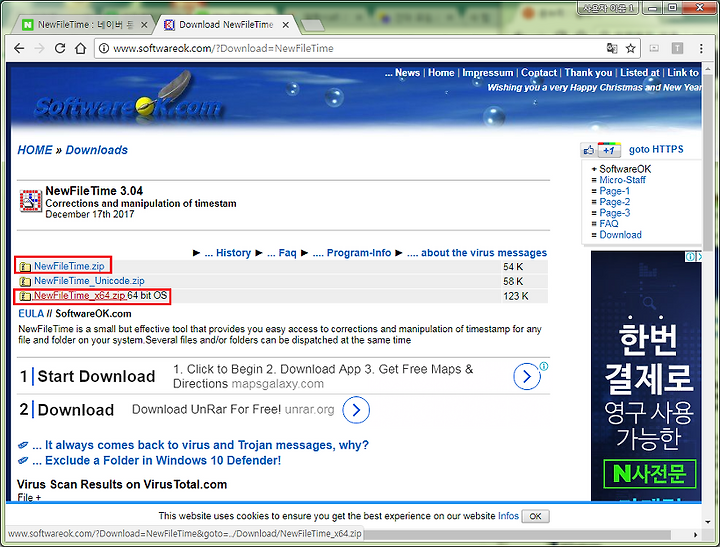The height and width of the screenshot is (547, 720).
Task: Click the ad info icon on sidebar banner
Action: pyautogui.click(x=689, y=257)
